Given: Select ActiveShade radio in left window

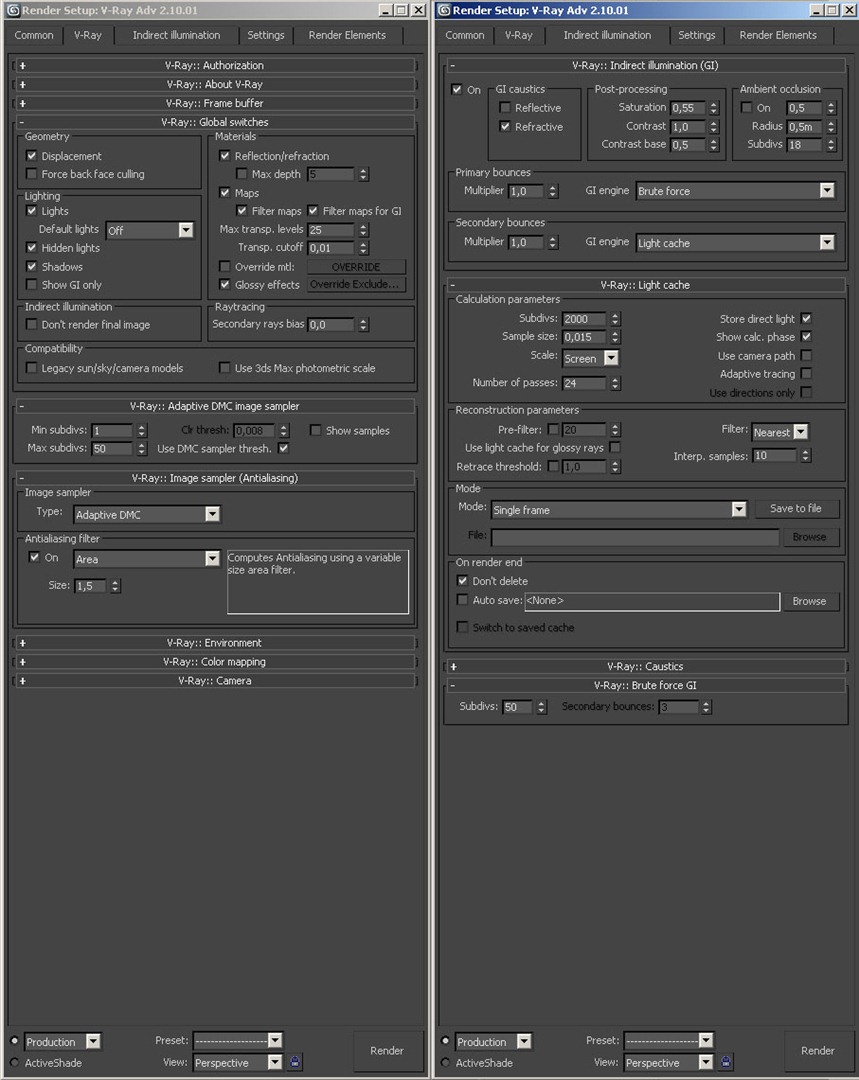Looking at the screenshot, I should pos(14,1062).
